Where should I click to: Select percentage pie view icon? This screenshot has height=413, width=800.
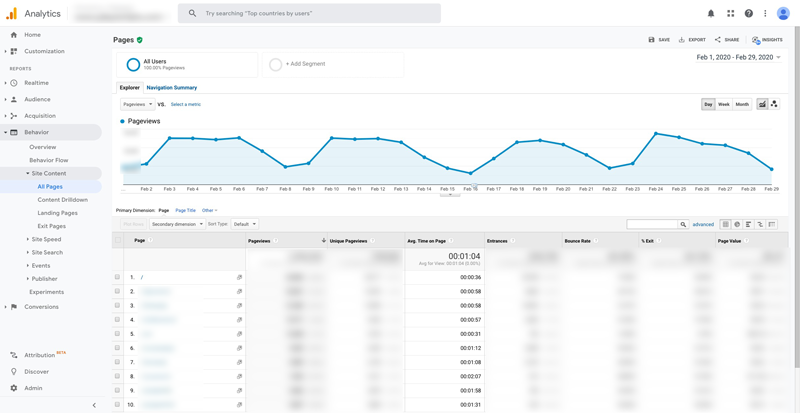tap(737, 224)
